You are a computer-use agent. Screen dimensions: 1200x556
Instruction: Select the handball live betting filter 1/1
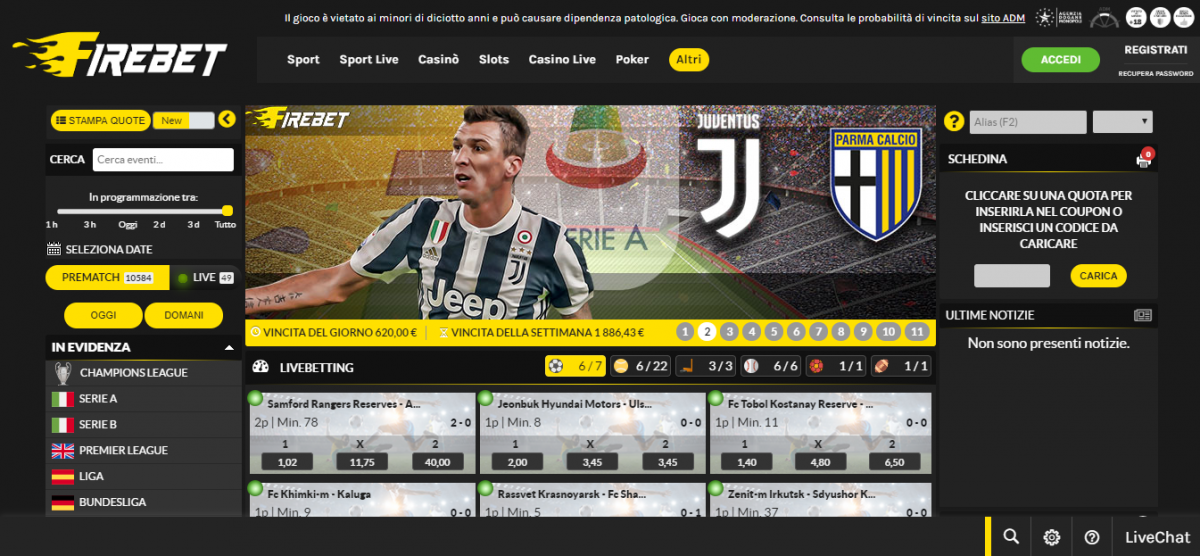pyautogui.click(x=836, y=366)
